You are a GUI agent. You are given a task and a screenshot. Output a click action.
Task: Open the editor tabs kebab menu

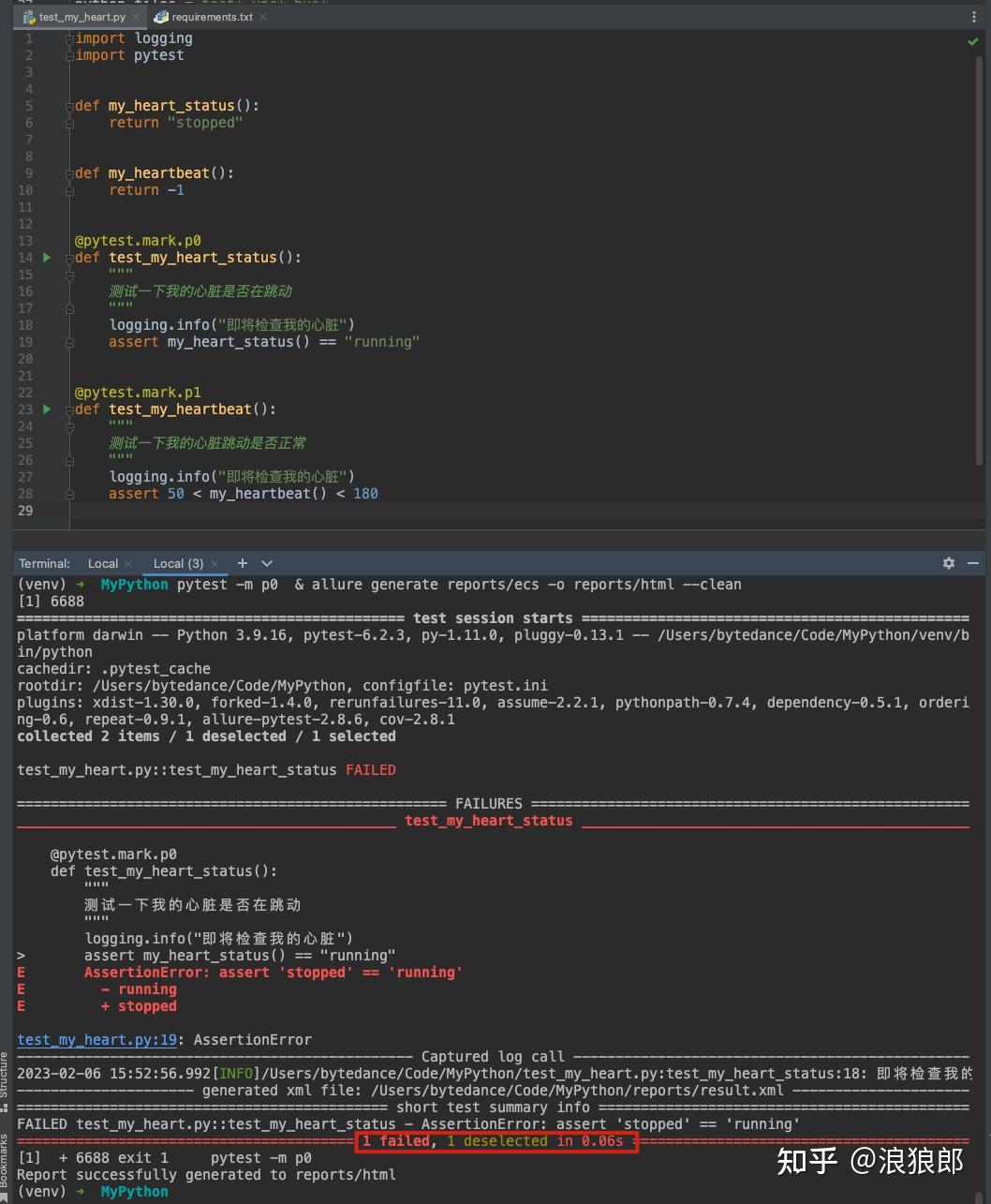[972, 17]
